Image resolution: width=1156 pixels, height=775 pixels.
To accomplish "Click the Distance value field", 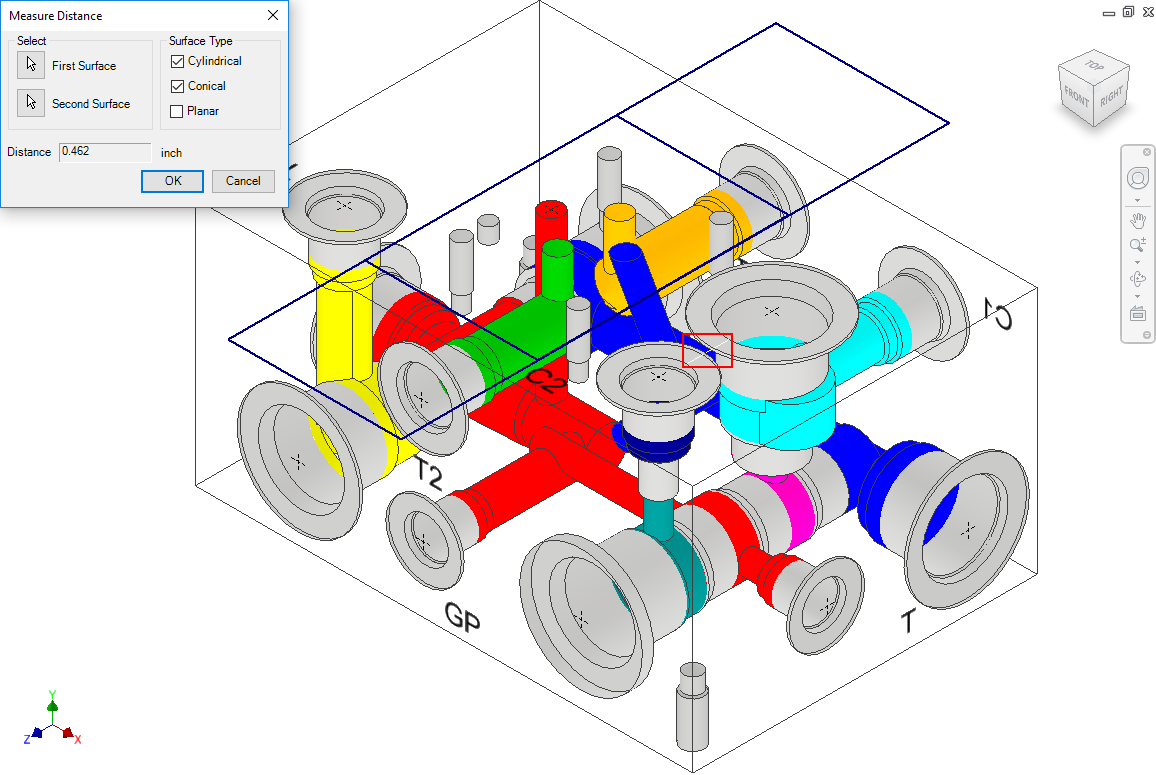I will [x=105, y=152].
